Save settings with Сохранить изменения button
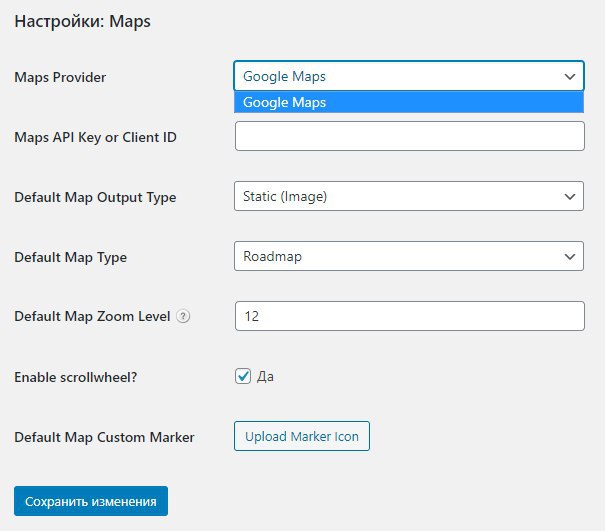The height and width of the screenshot is (531, 605). pos(91,501)
